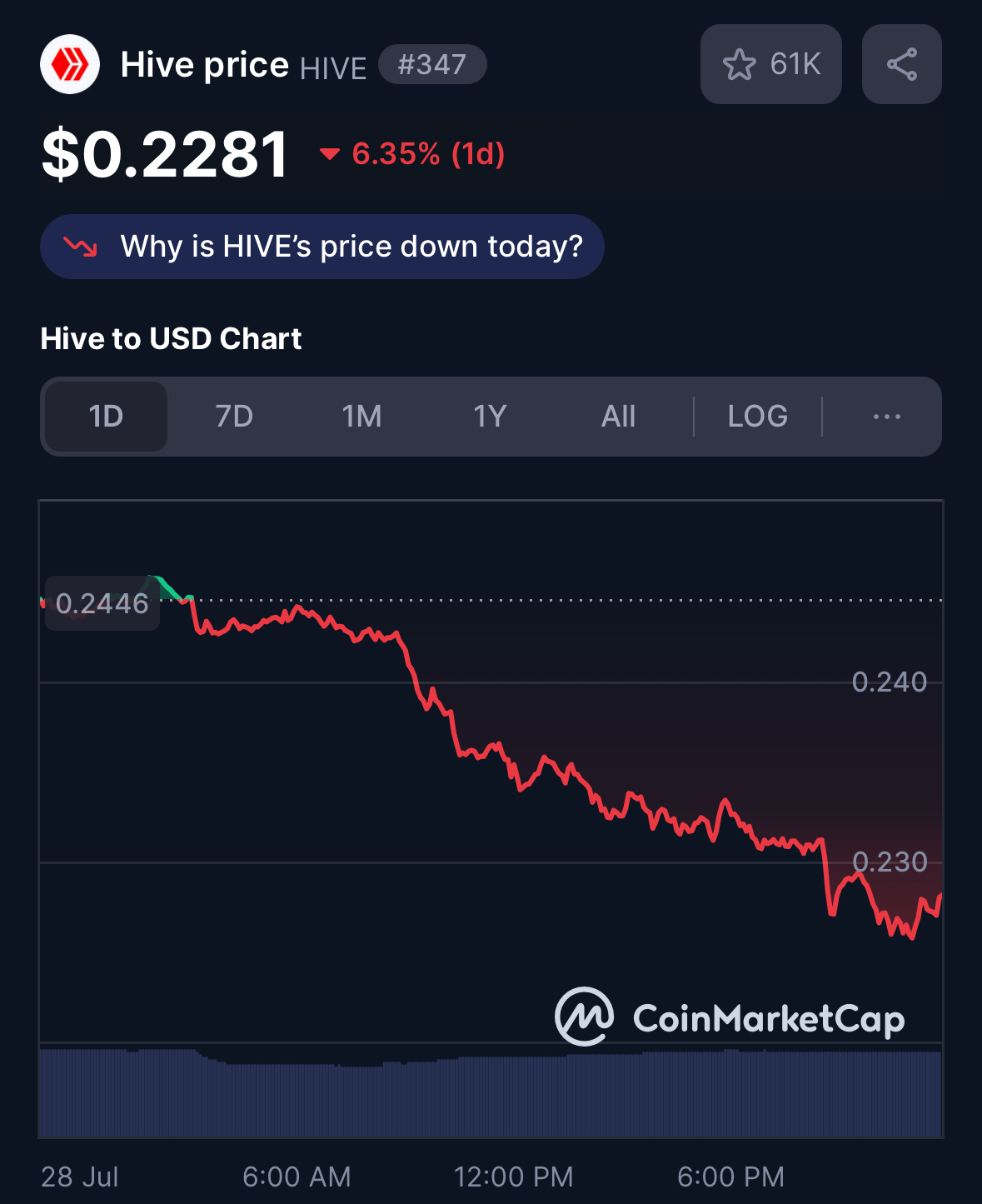
Task: Click the $0.2281 price value
Action: pyautogui.click(x=165, y=154)
